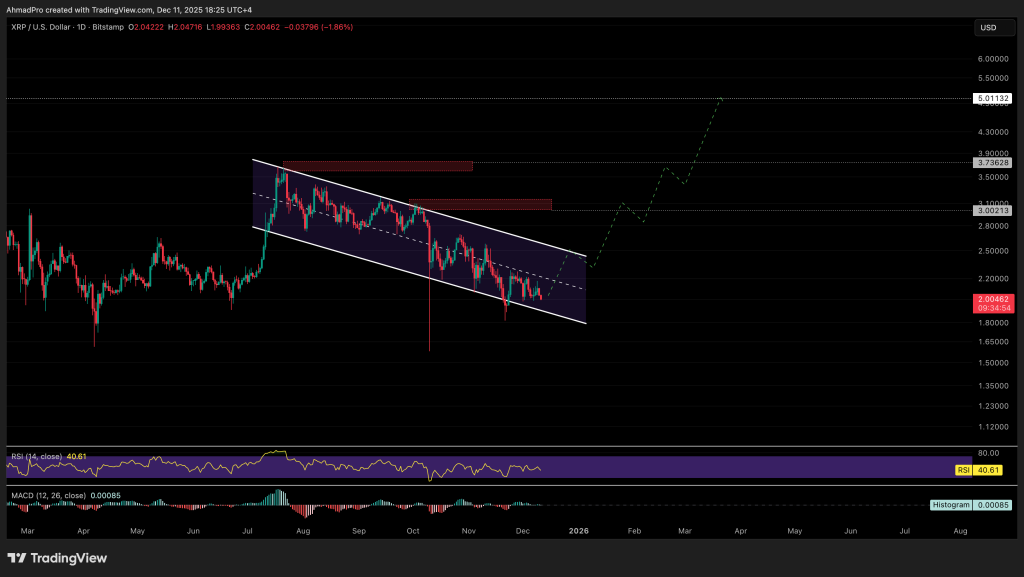
Task: Select the 5.01132 price target label
Action: [x=994, y=98]
